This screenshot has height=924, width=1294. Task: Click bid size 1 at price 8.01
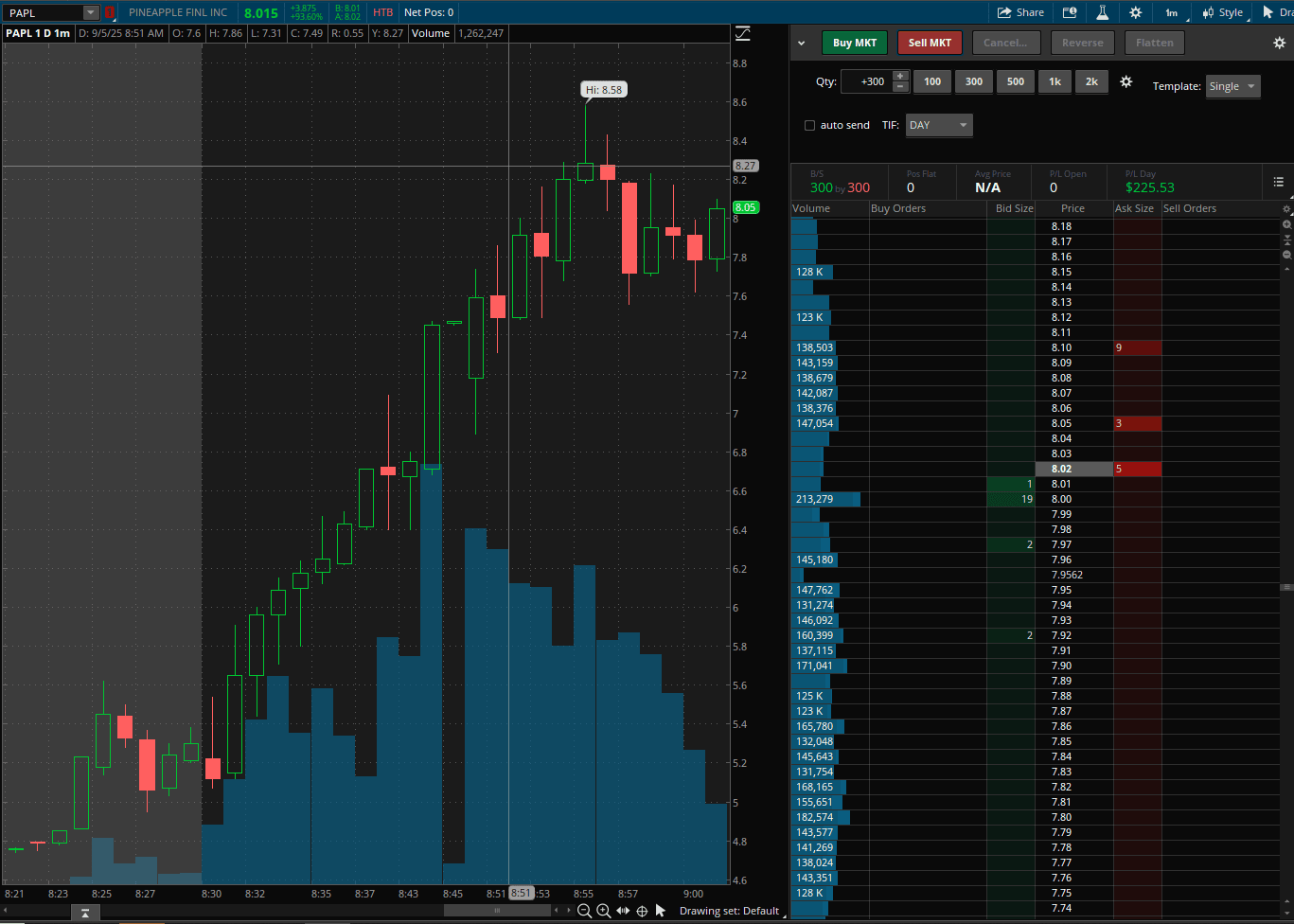[1011, 484]
